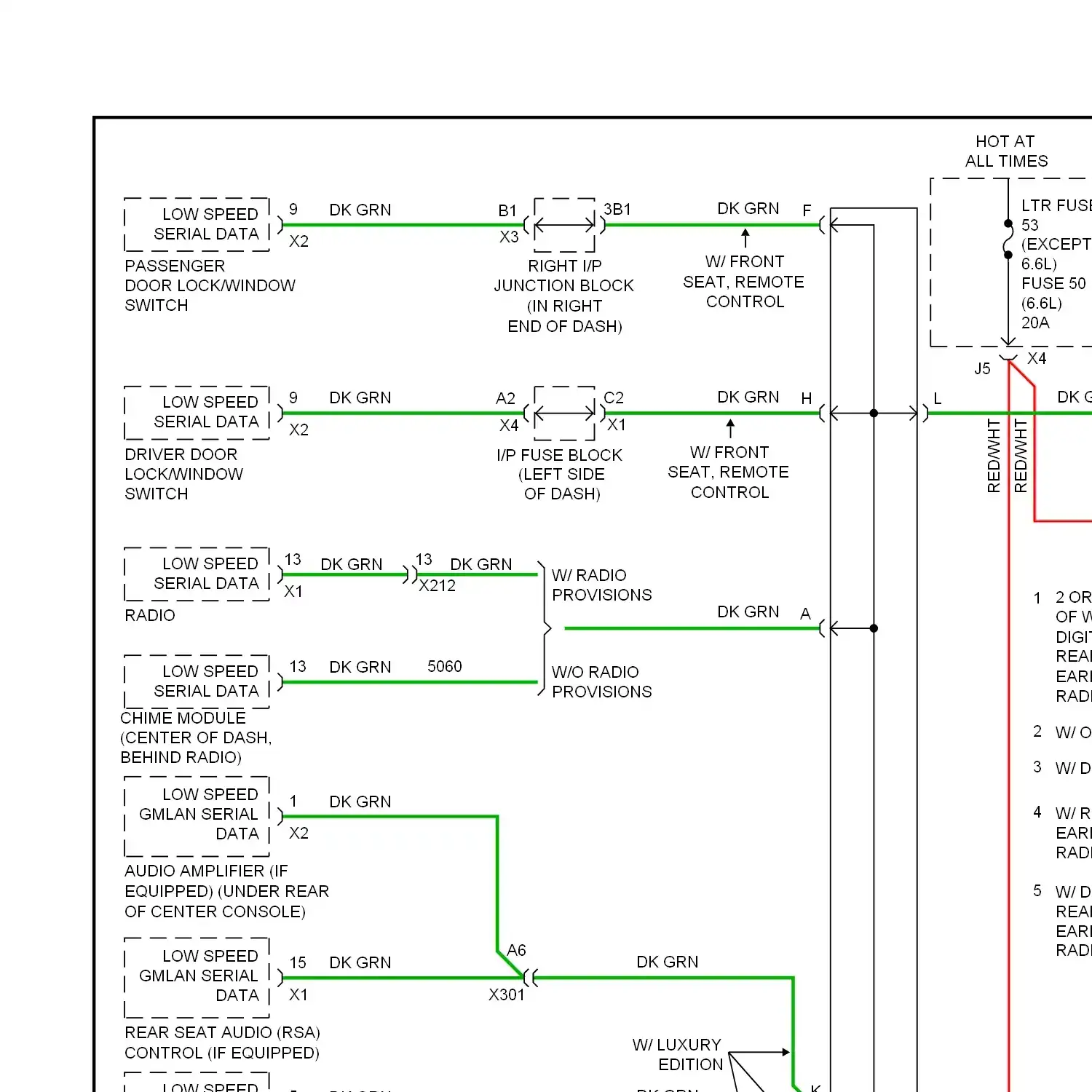Select note number 5 in legend

tap(1037, 890)
